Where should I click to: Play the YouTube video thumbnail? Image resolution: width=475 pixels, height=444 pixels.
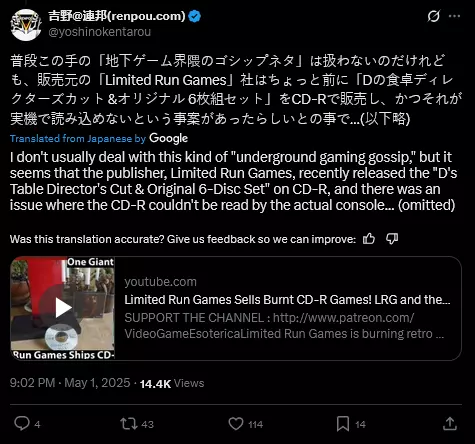[63, 308]
